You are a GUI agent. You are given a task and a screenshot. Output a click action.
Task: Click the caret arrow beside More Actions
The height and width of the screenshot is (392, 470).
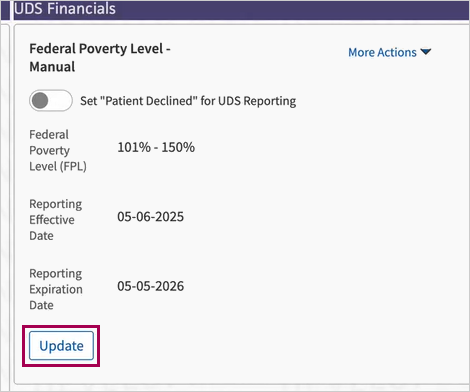pyautogui.click(x=426, y=52)
